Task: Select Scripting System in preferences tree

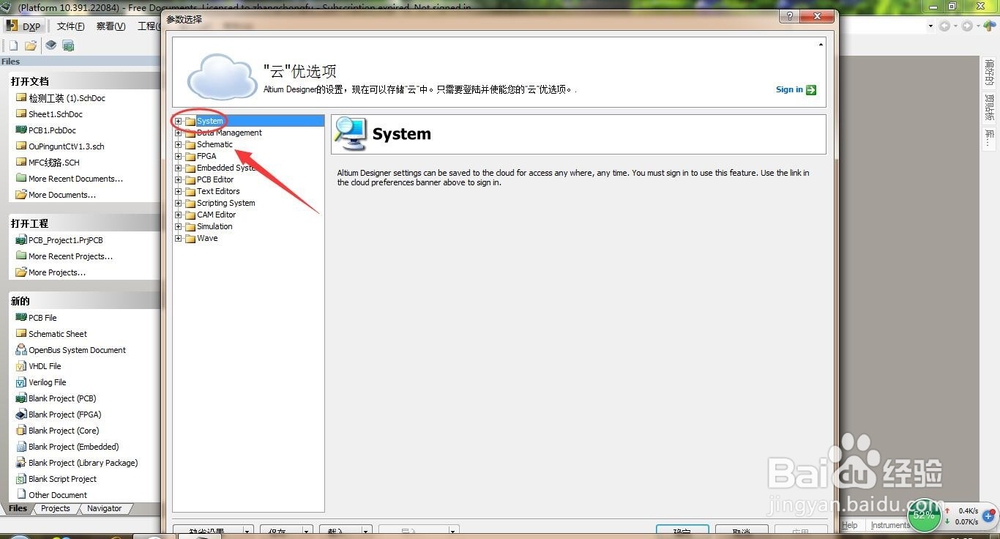Action: click(x=226, y=203)
